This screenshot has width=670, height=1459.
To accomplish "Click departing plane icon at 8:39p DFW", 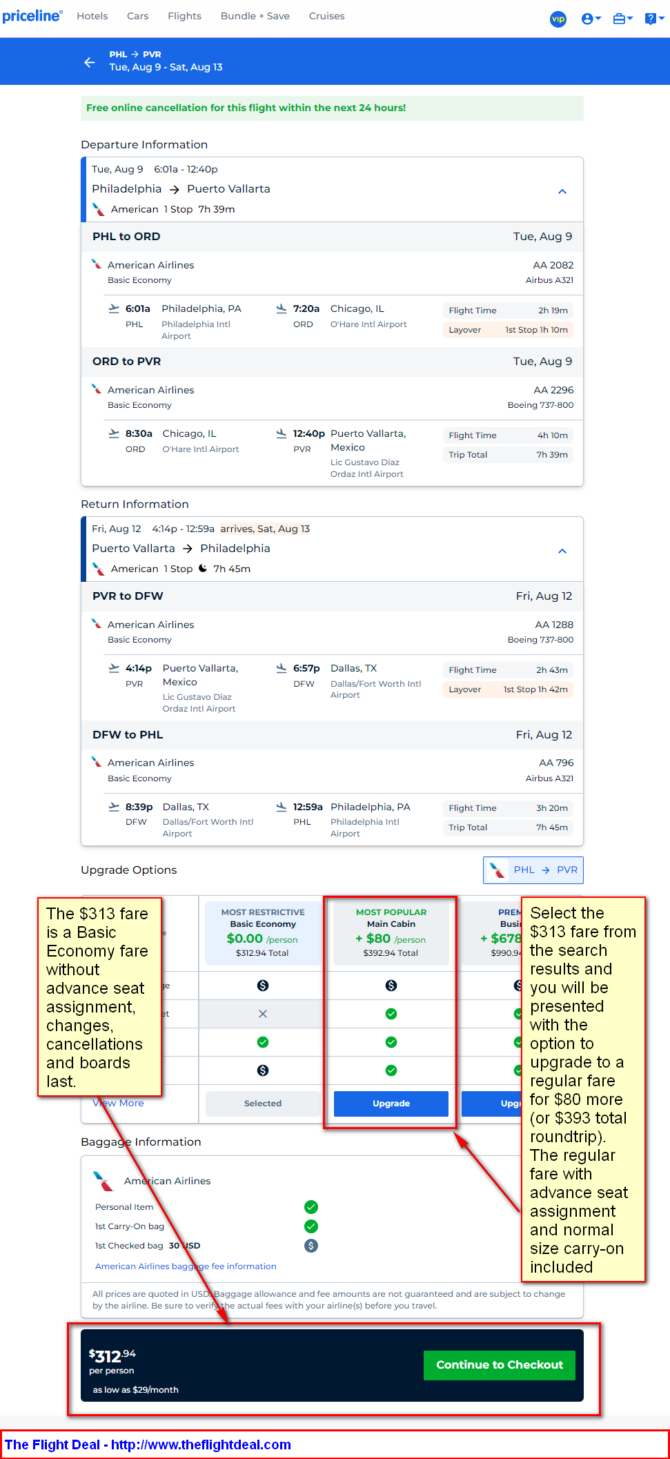I will pos(113,806).
